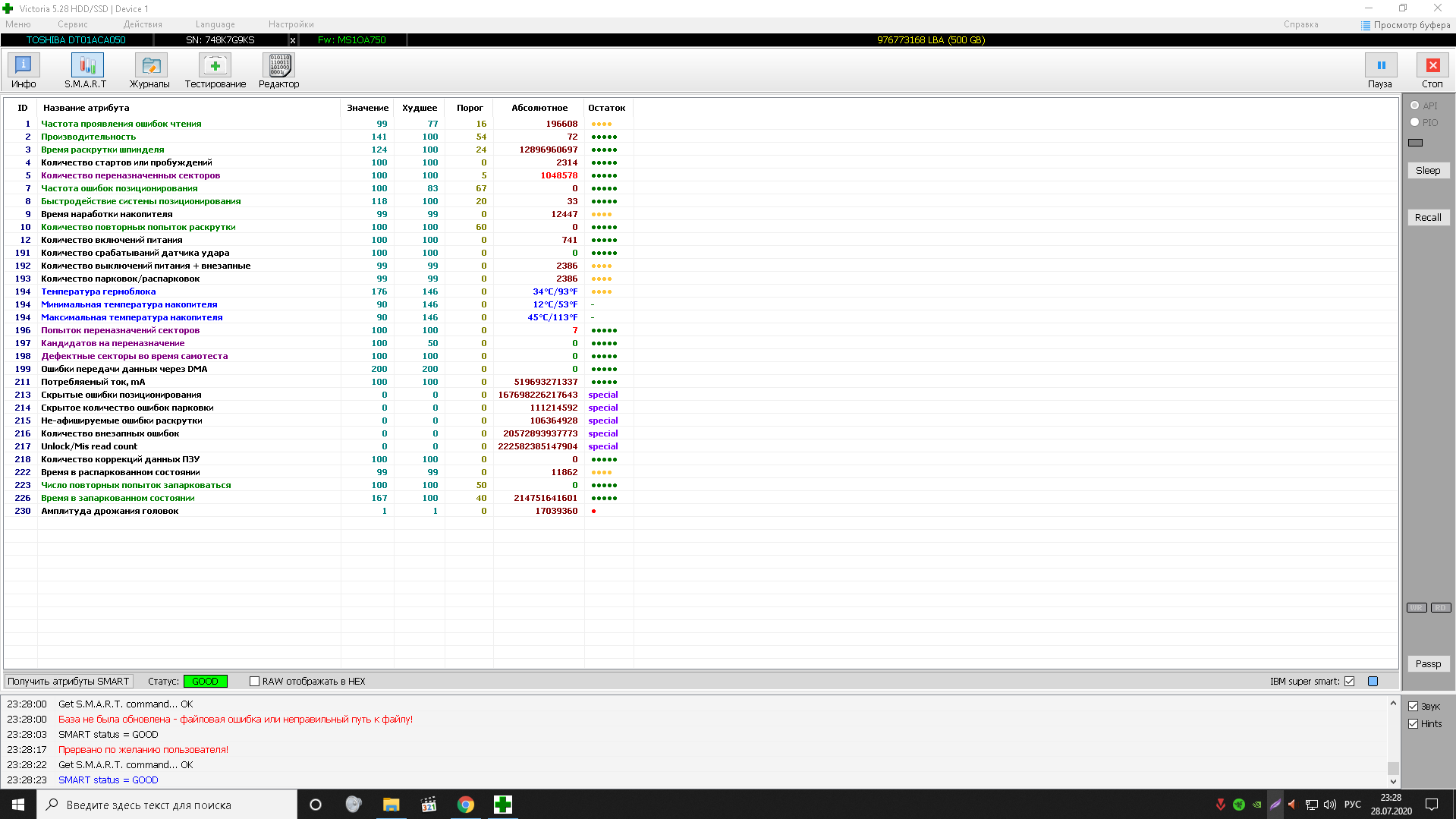
Task: Open the Меню menu
Action: point(18,25)
